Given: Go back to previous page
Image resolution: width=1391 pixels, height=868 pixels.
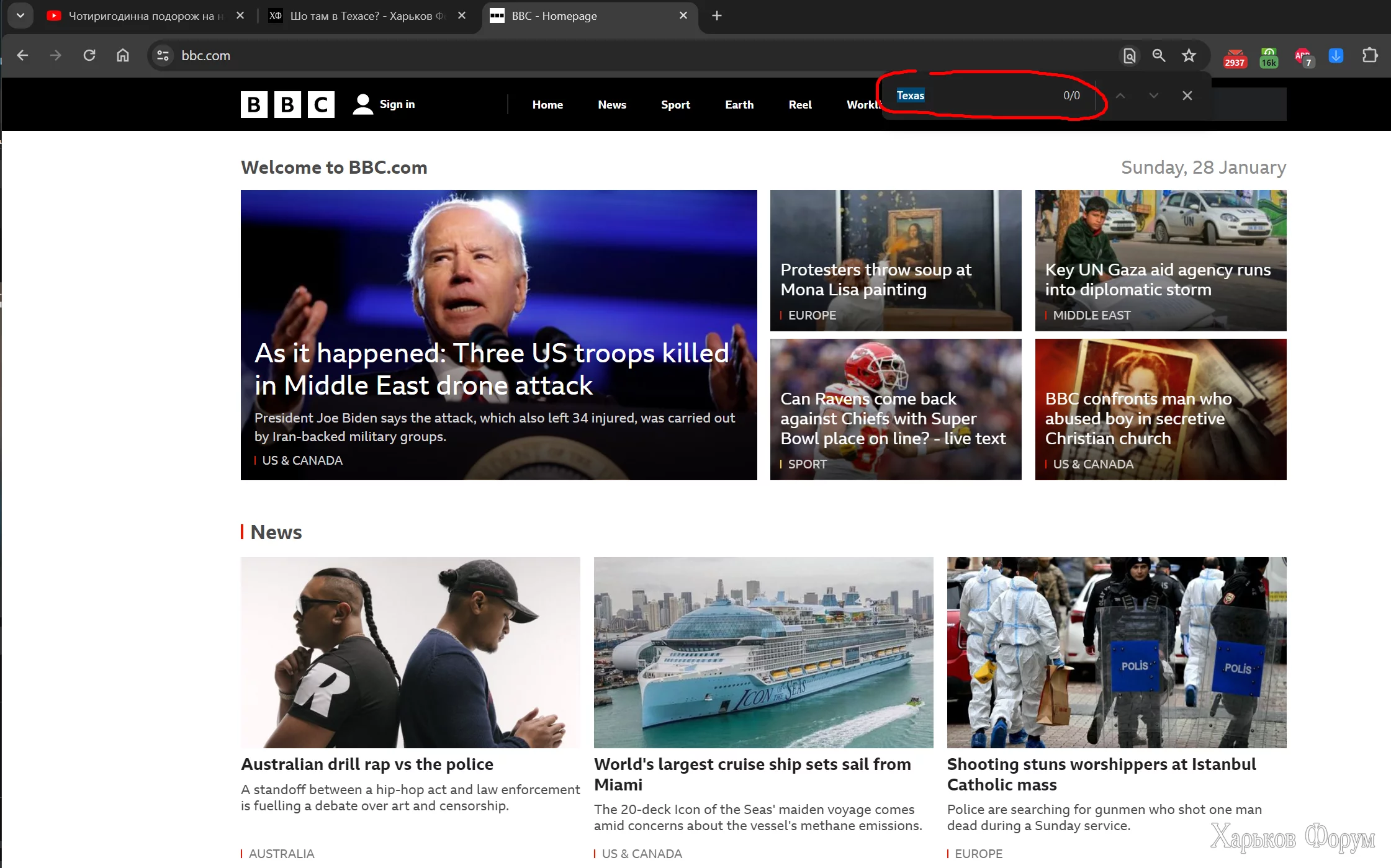Looking at the screenshot, I should 22,55.
